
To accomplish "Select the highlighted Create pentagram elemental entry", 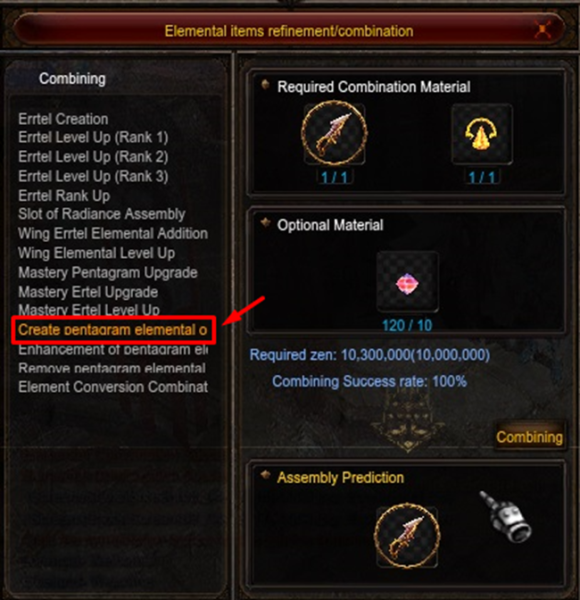I will 113,330.
